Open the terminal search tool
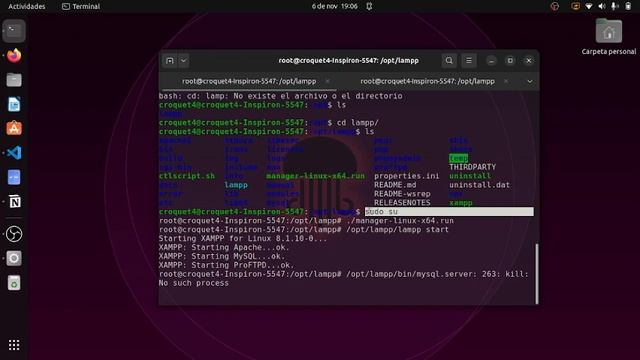The image size is (640, 360). (449, 61)
